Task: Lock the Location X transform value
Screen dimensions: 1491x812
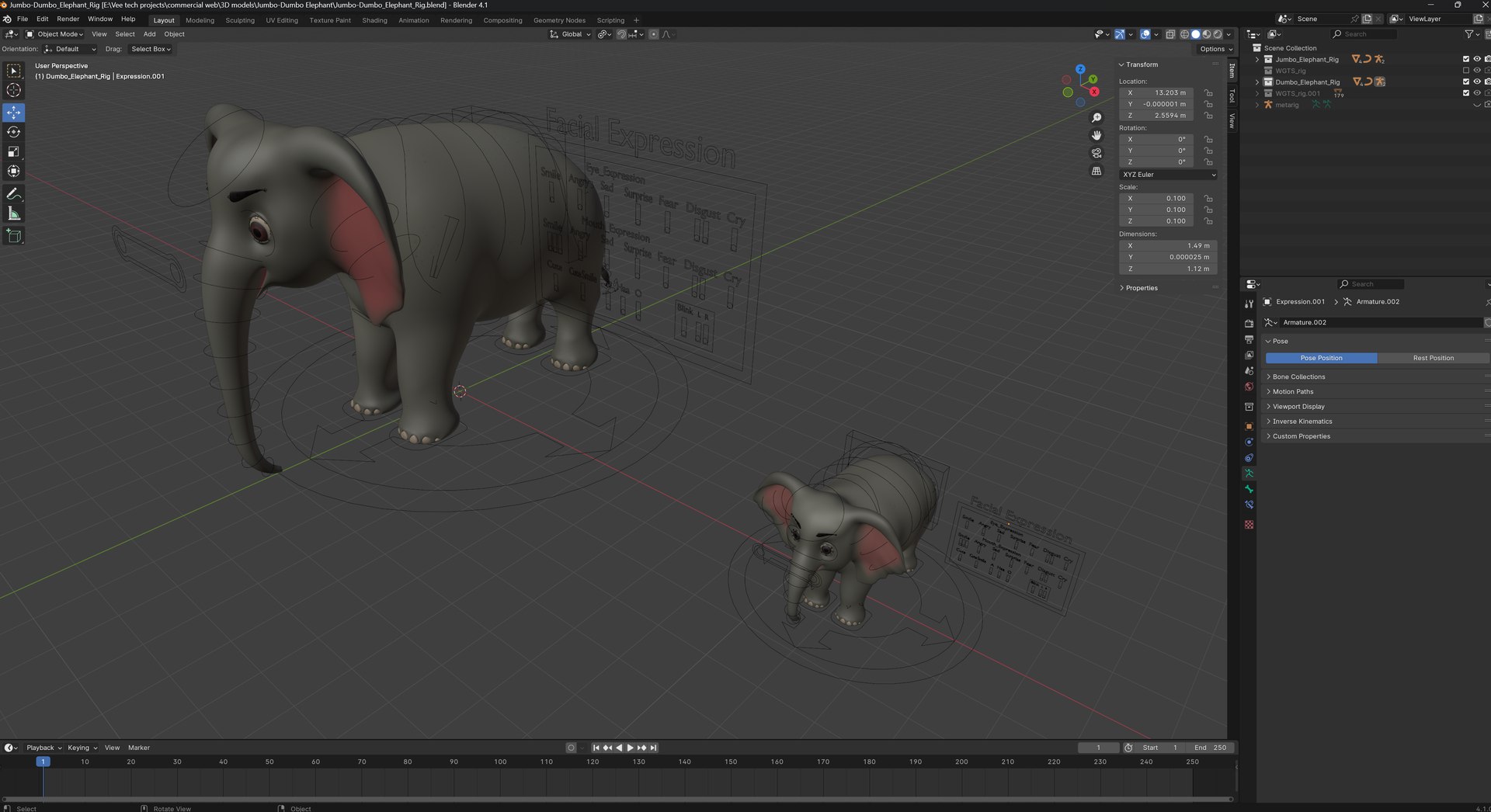Action: coord(1208,92)
